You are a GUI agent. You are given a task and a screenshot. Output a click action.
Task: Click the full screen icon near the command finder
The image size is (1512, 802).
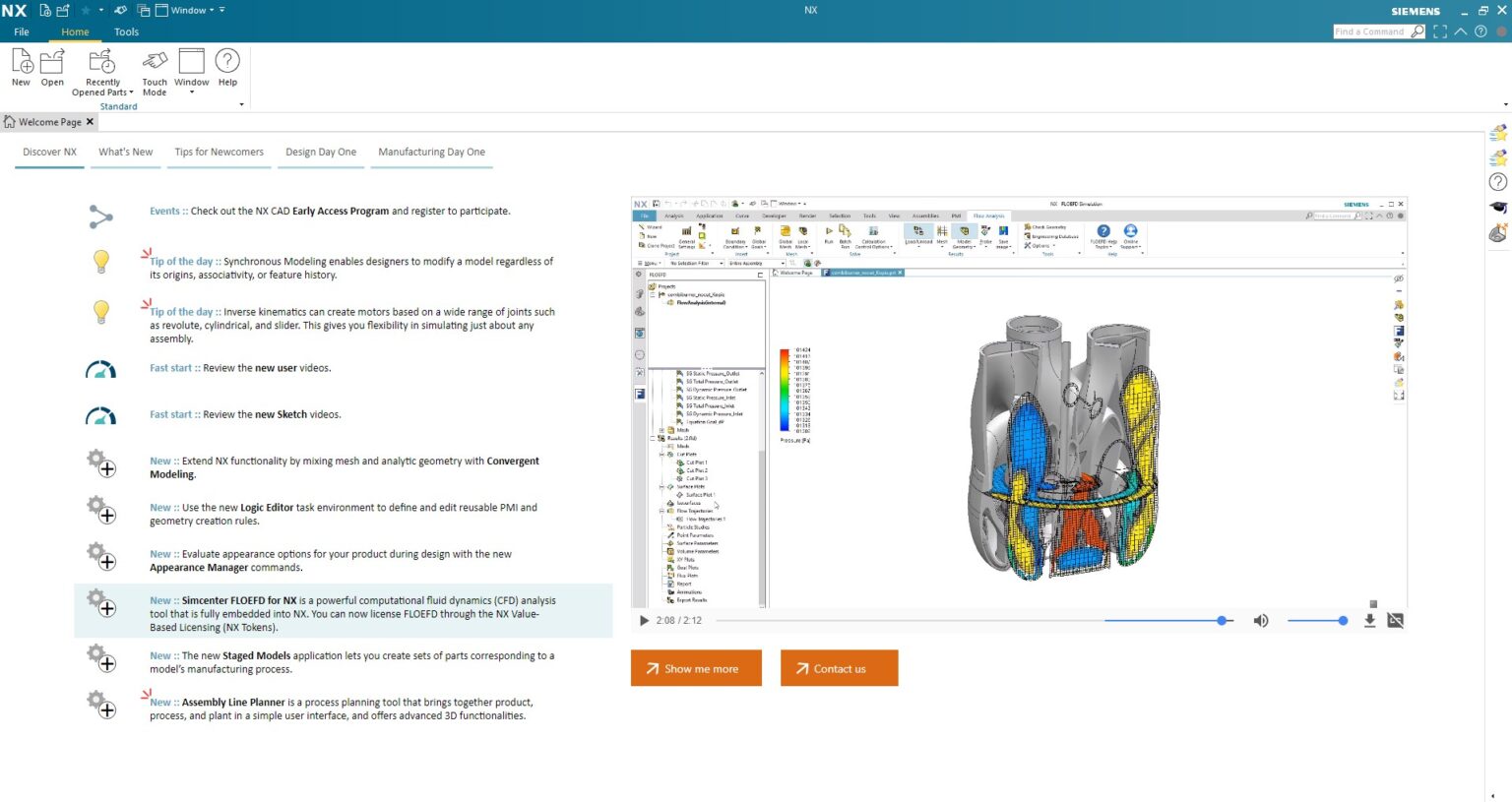pyautogui.click(x=1440, y=31)
